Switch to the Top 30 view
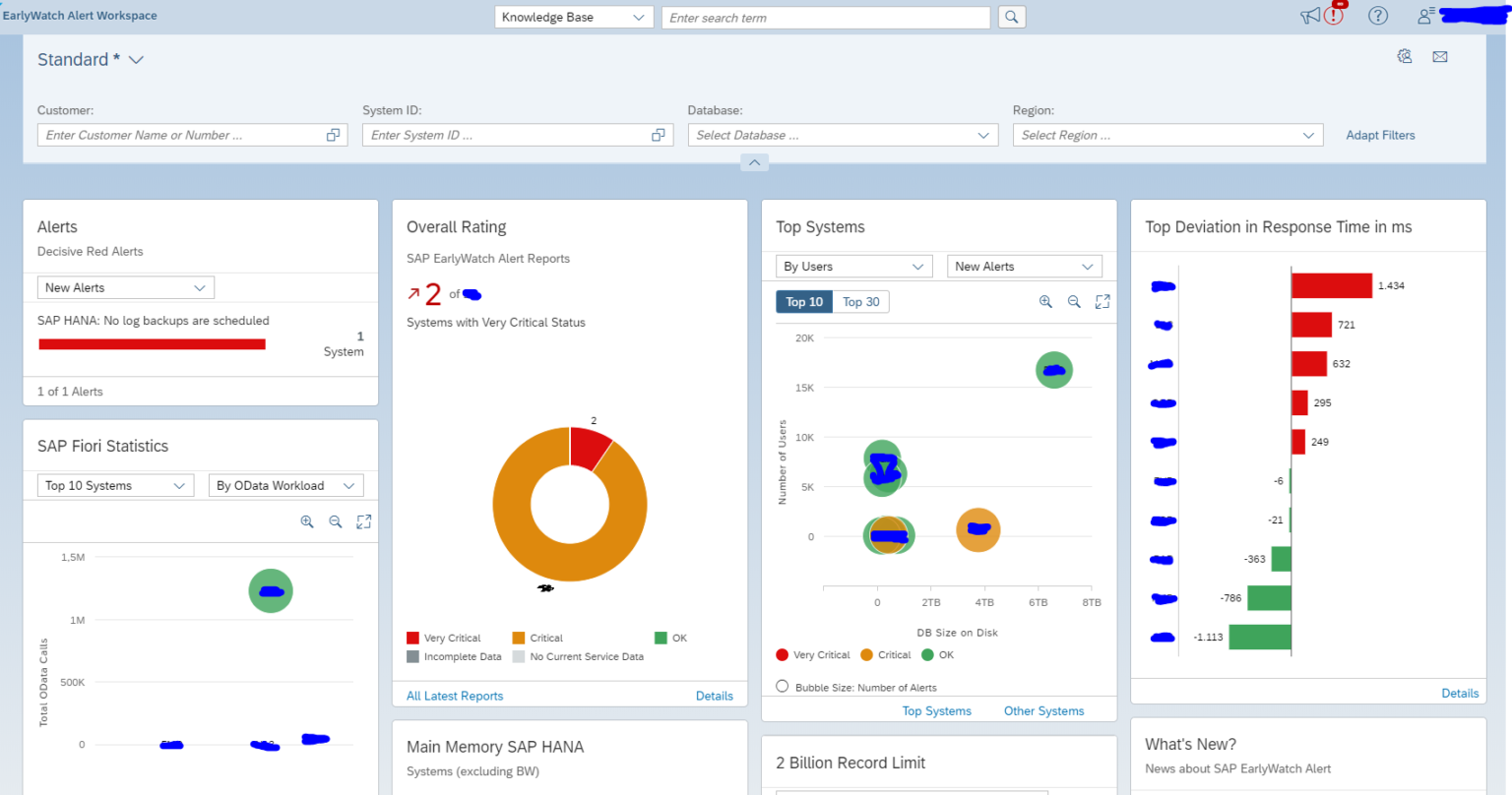Image resolution: width=1512 pixels, height=795 pixels. 860,302
